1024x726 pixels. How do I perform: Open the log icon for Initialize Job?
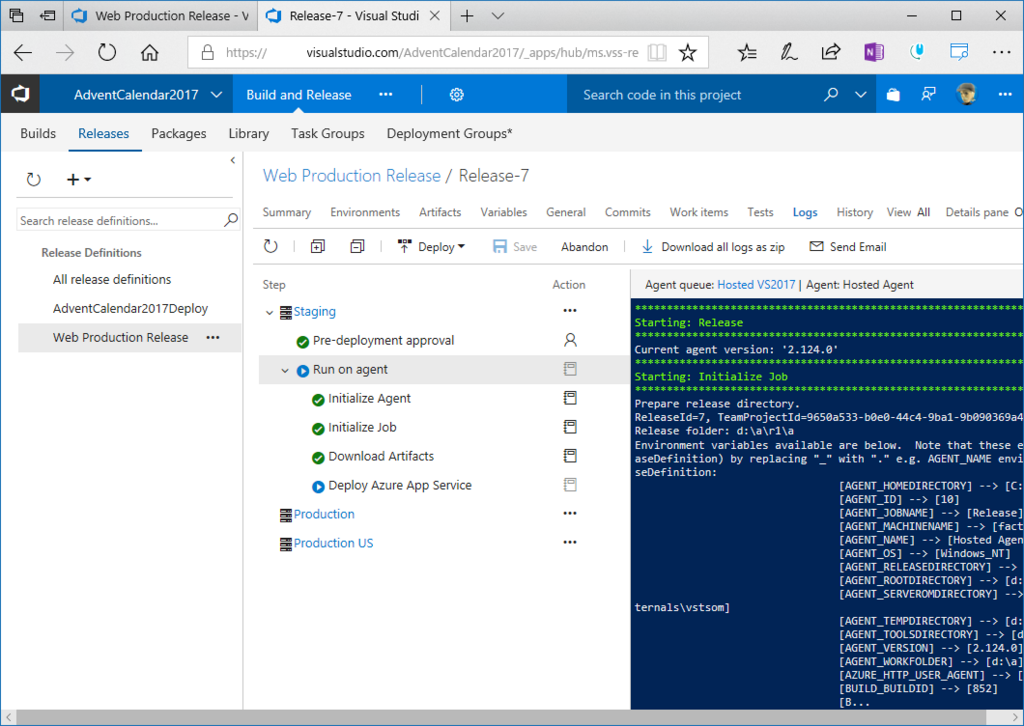click(570, 427)
